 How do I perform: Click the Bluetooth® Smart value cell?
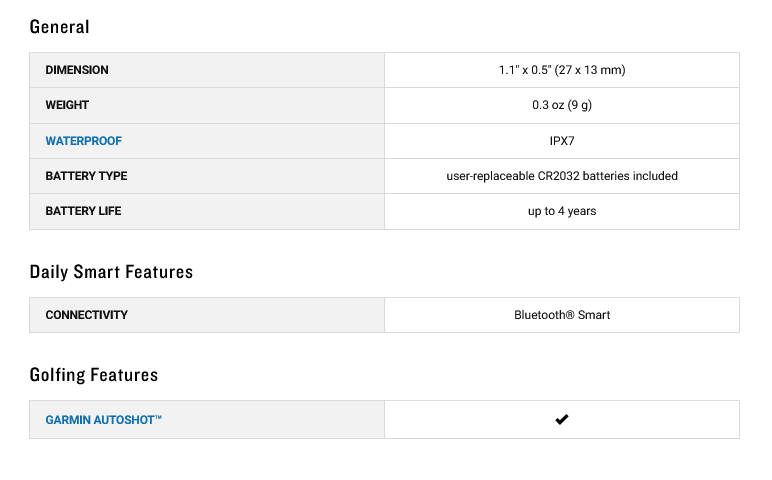tap(562, 315)
